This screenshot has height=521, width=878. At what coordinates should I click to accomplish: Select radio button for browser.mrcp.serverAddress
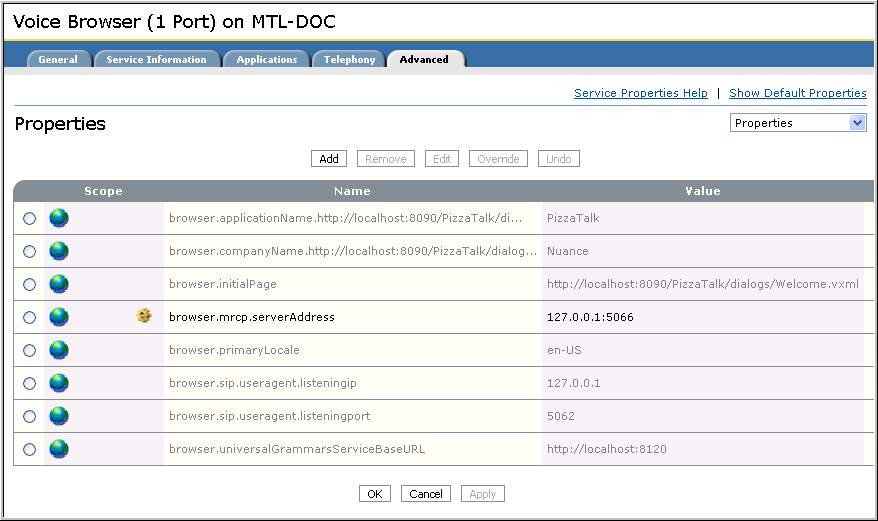29,317
